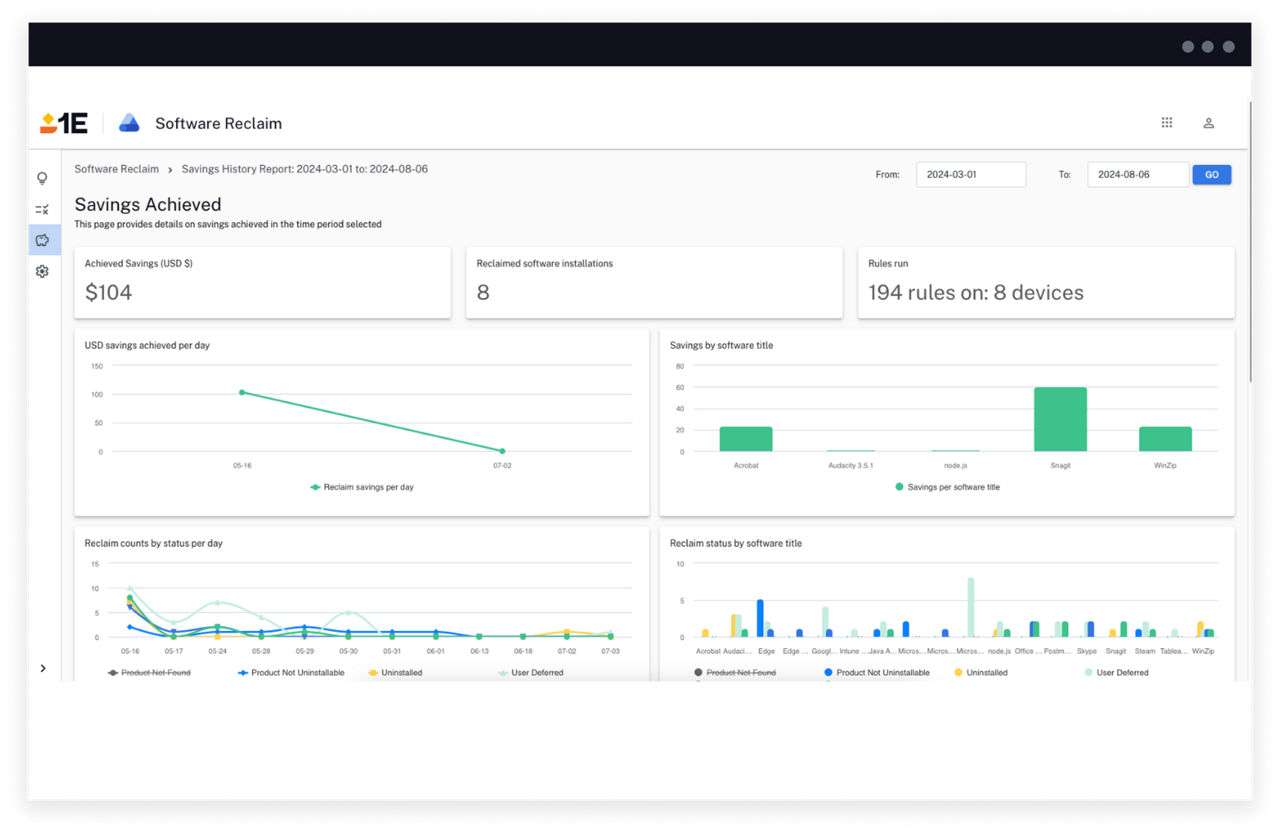Click the WinZip bar in Savings by software title
The image size is (1280, 835).
coord(1165,439)
